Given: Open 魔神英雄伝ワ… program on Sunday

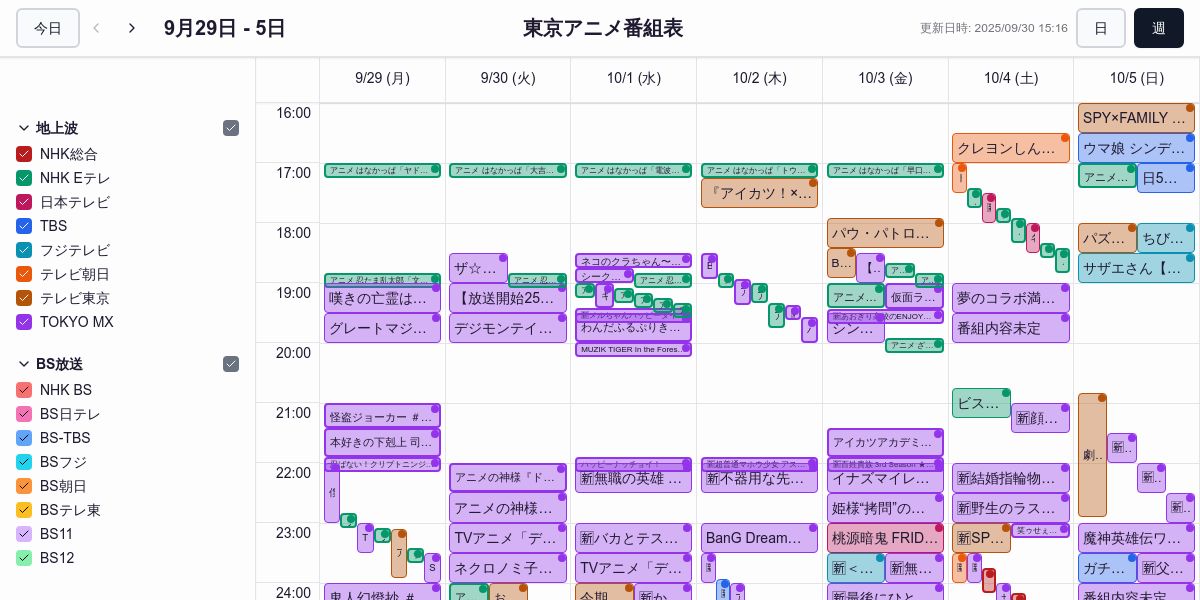Looking at the screenshot, I should (x=1136, y=538).
